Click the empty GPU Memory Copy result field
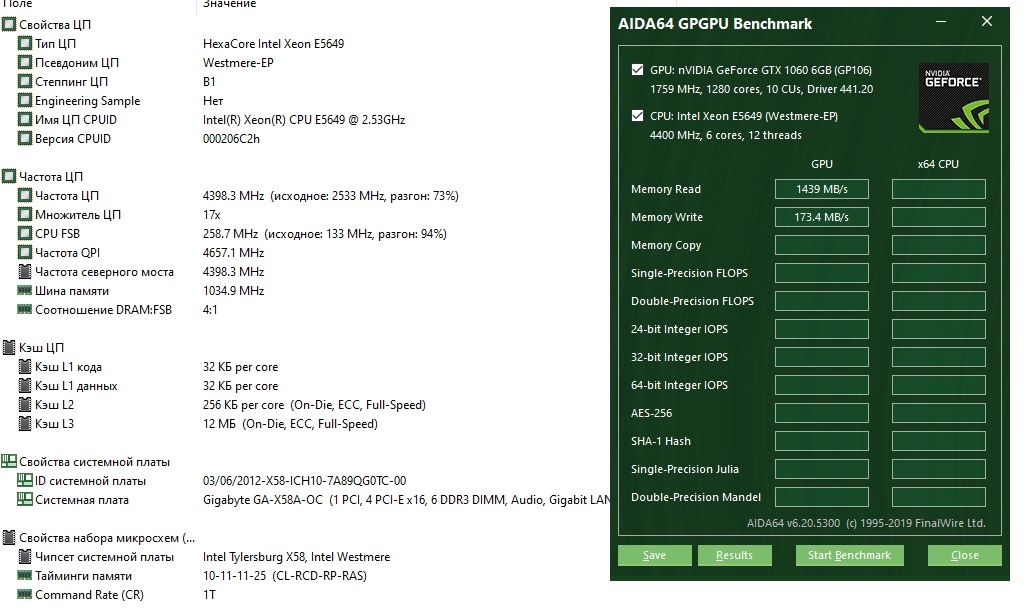Image resolution: width=1035 pixels, height=615 pixels. 822,245
